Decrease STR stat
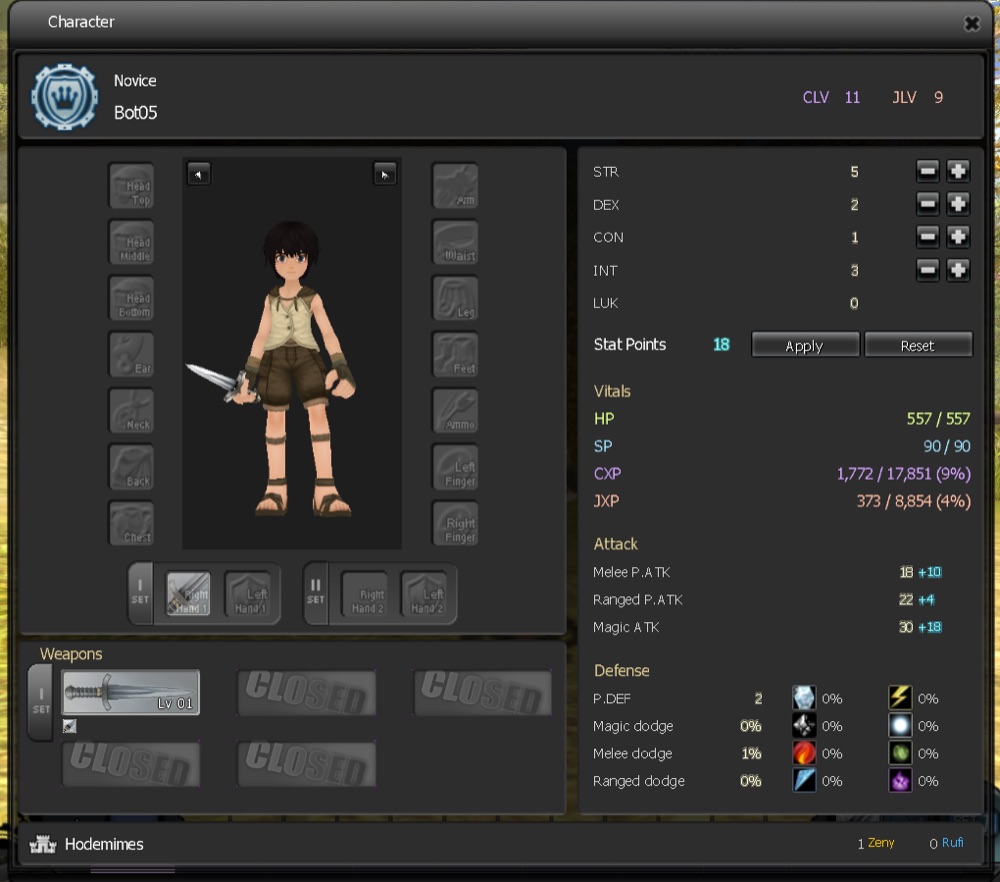Viewport: 1000px width, 882px height. pyautogui.click(x=927, y=171)
